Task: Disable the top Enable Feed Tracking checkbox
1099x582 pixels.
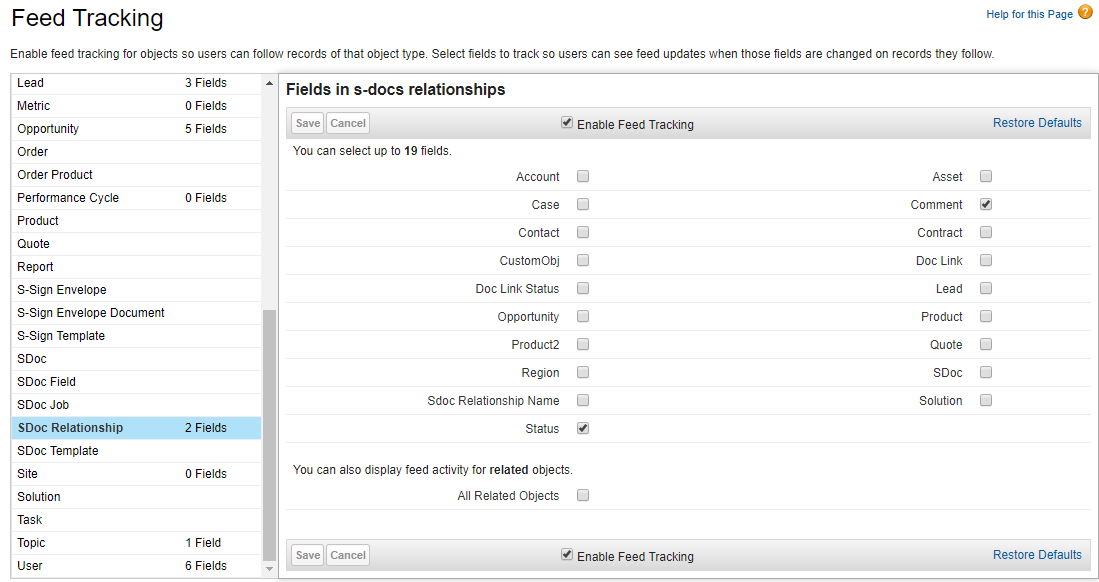Action: click(x=567, y=122)
